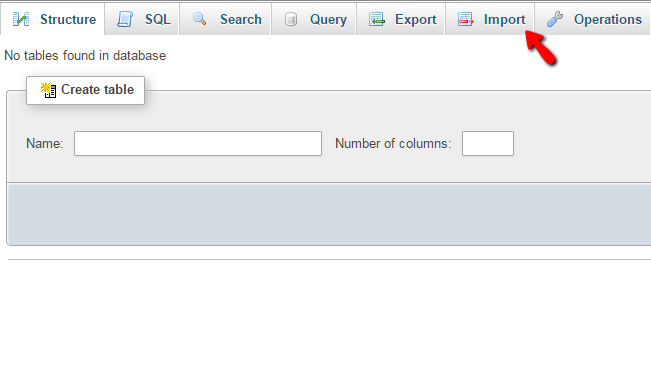Viewport: 651px width, 366px height.
Task: Click the Structure tab icon
Action: (21, 19)
